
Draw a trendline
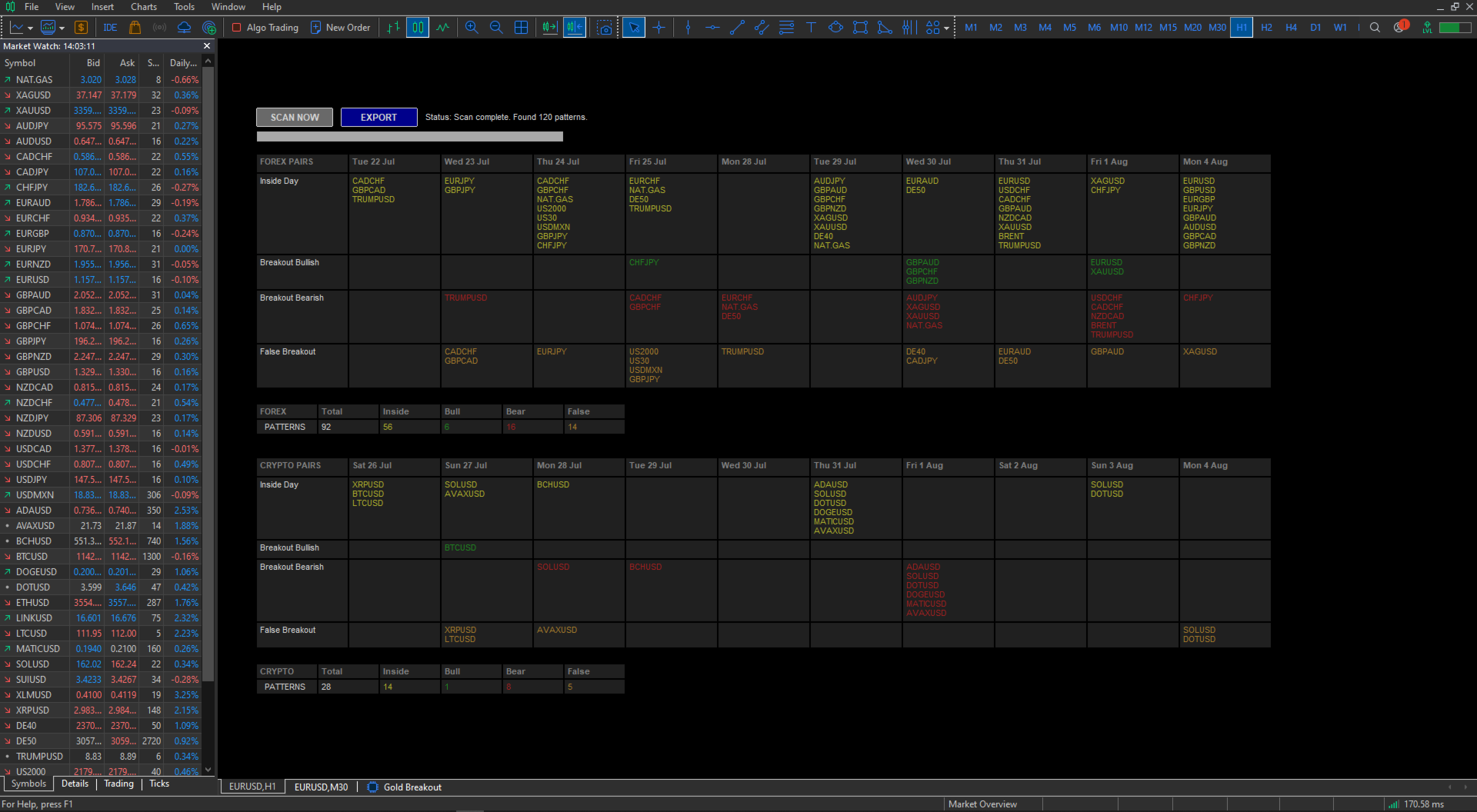737,28
